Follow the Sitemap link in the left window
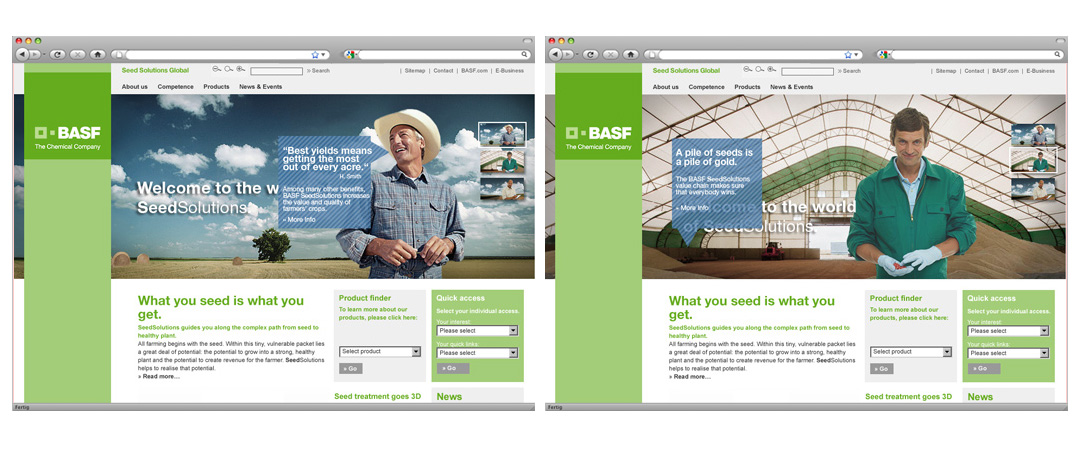Image resolution: width=1080 pixels, height=468 pixels. tap(415, 70)
